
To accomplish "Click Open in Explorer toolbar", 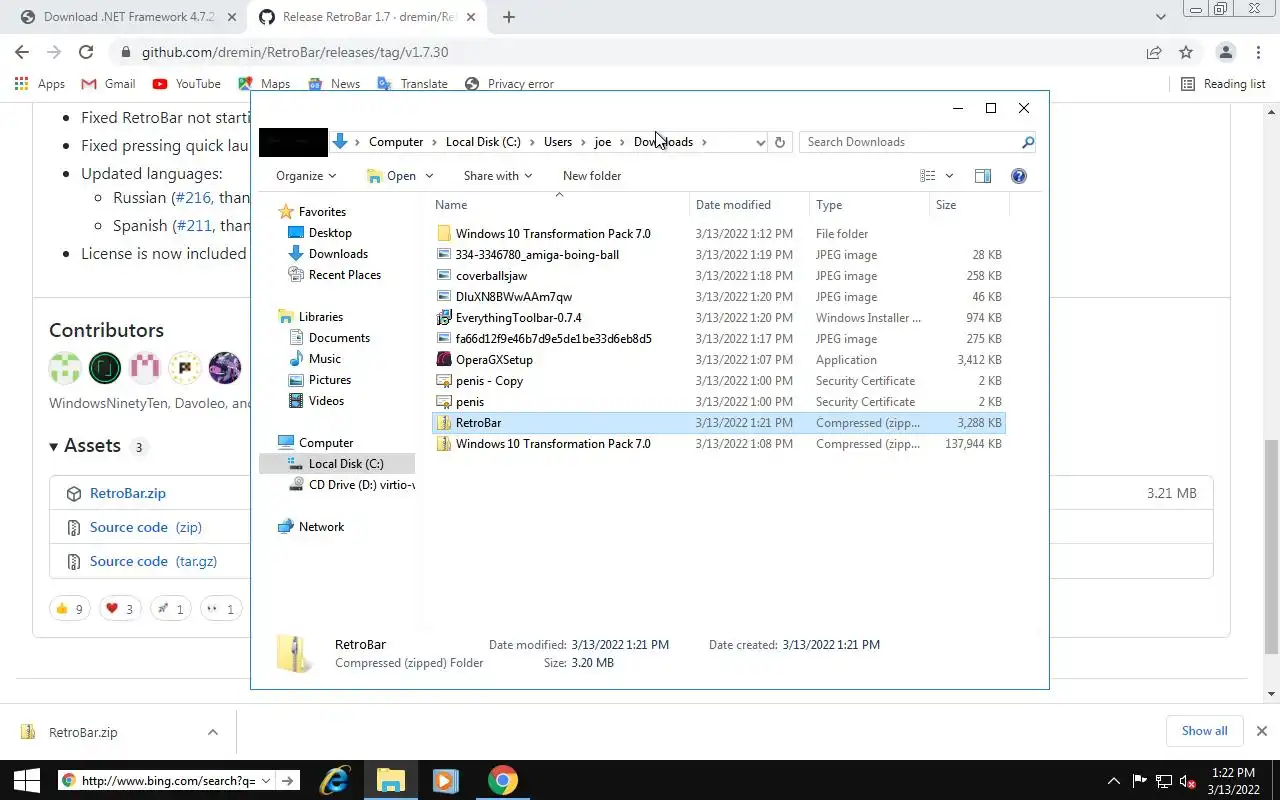I will pyautogui.click(x=392, y=176).
